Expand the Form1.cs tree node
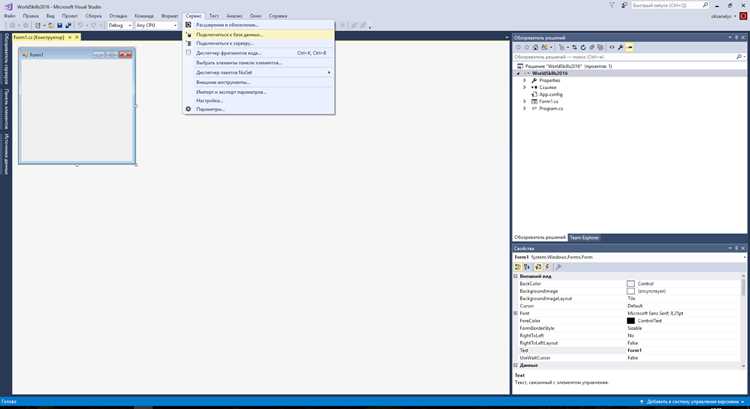 [x=525, y=101]
